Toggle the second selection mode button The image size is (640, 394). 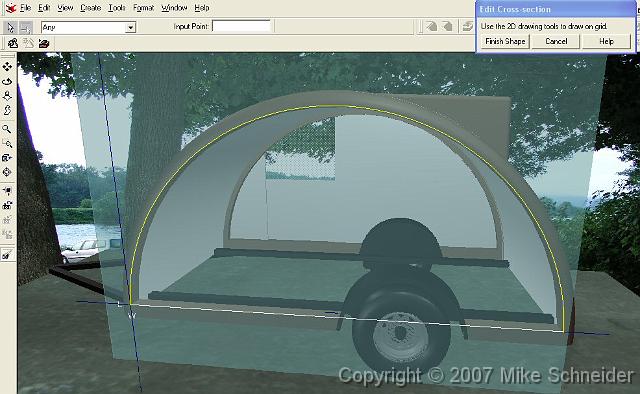click(26, 28)
